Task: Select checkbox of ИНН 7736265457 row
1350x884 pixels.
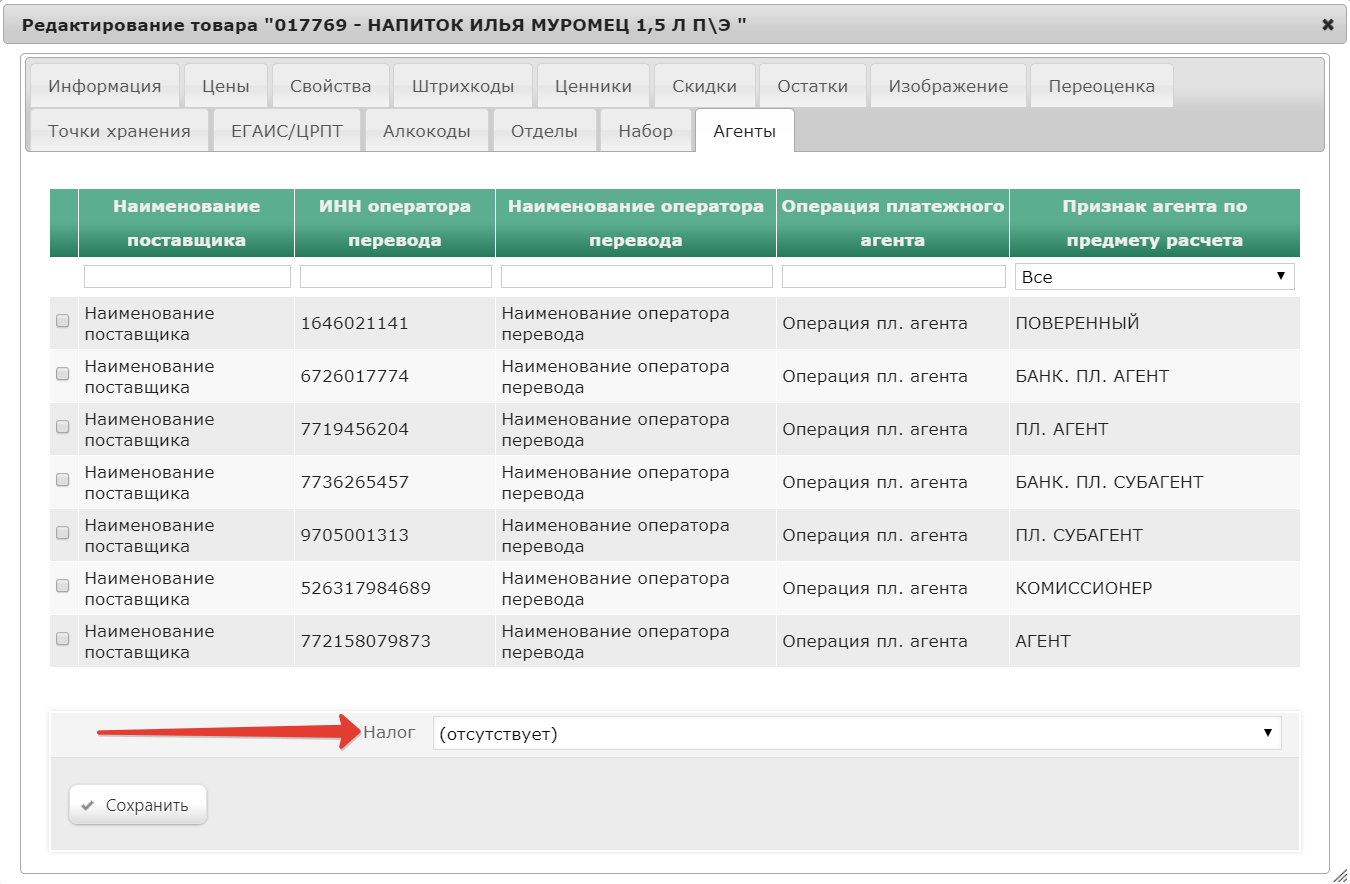Action: [63, 480]
